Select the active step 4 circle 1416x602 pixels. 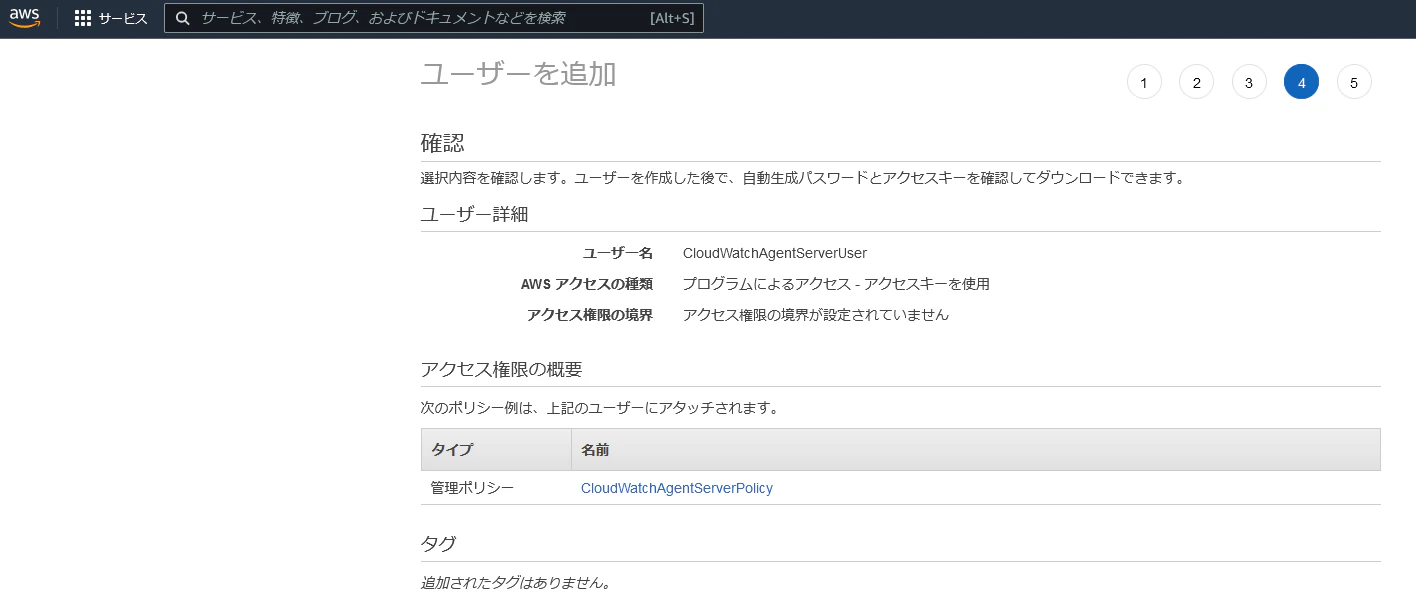click(x=1301, y=82)
